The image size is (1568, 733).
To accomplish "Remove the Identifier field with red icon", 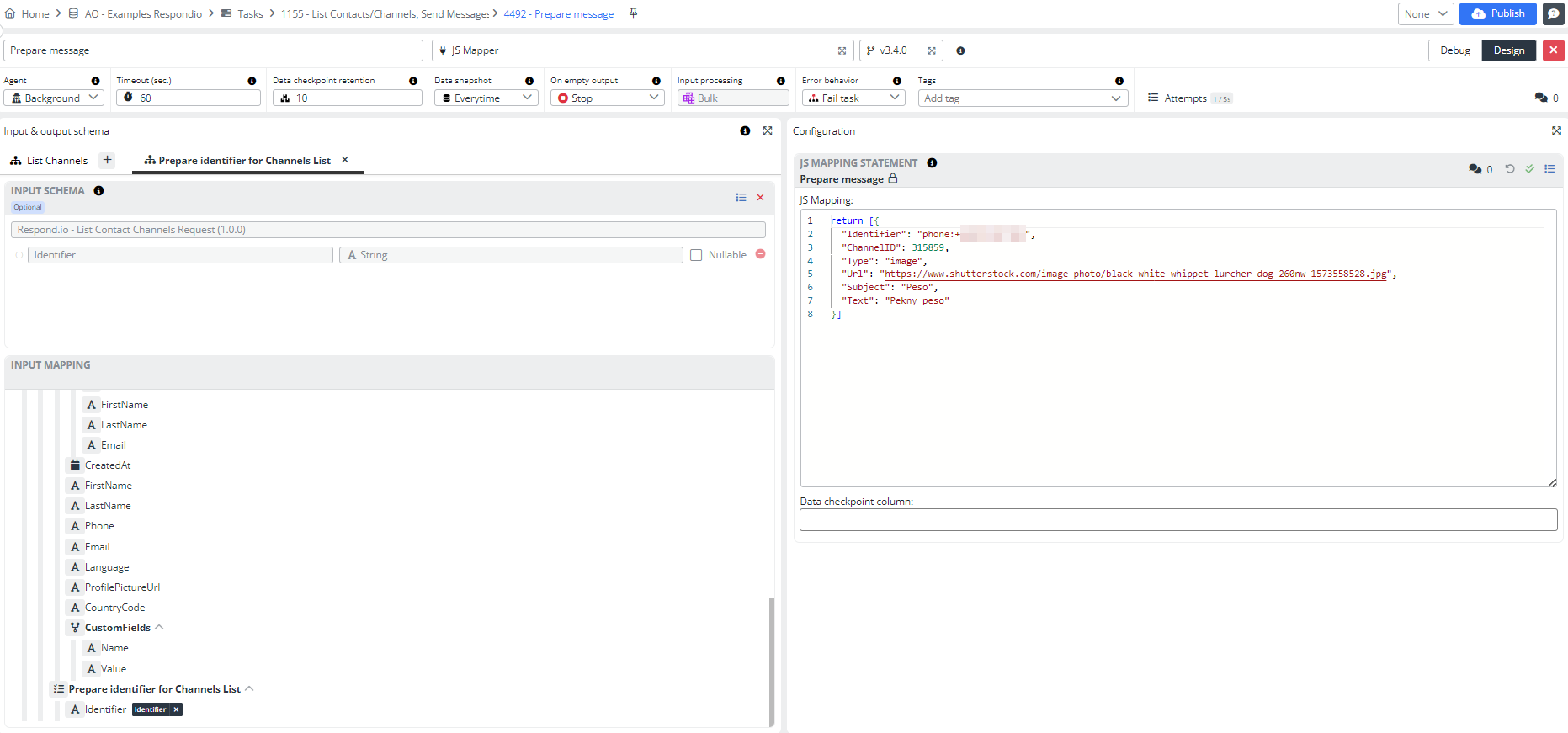I will tap(760, 254).
